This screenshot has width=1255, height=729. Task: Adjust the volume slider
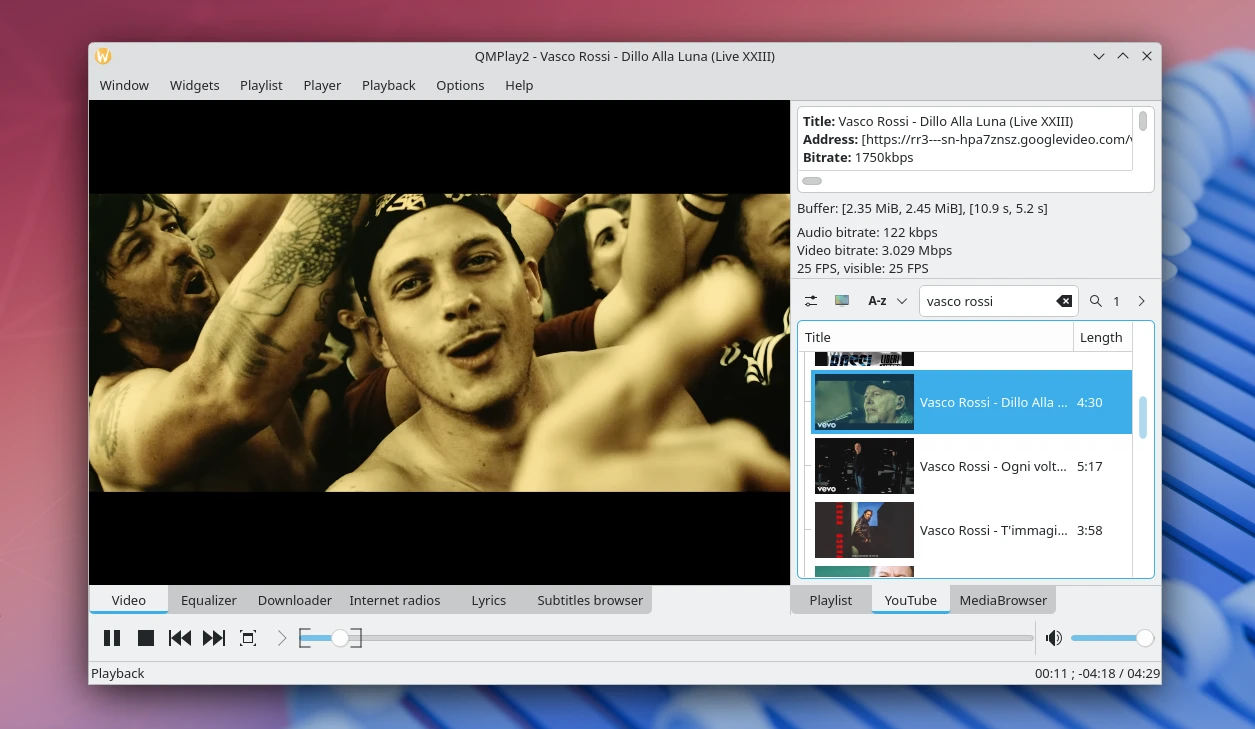[1113, 637]
